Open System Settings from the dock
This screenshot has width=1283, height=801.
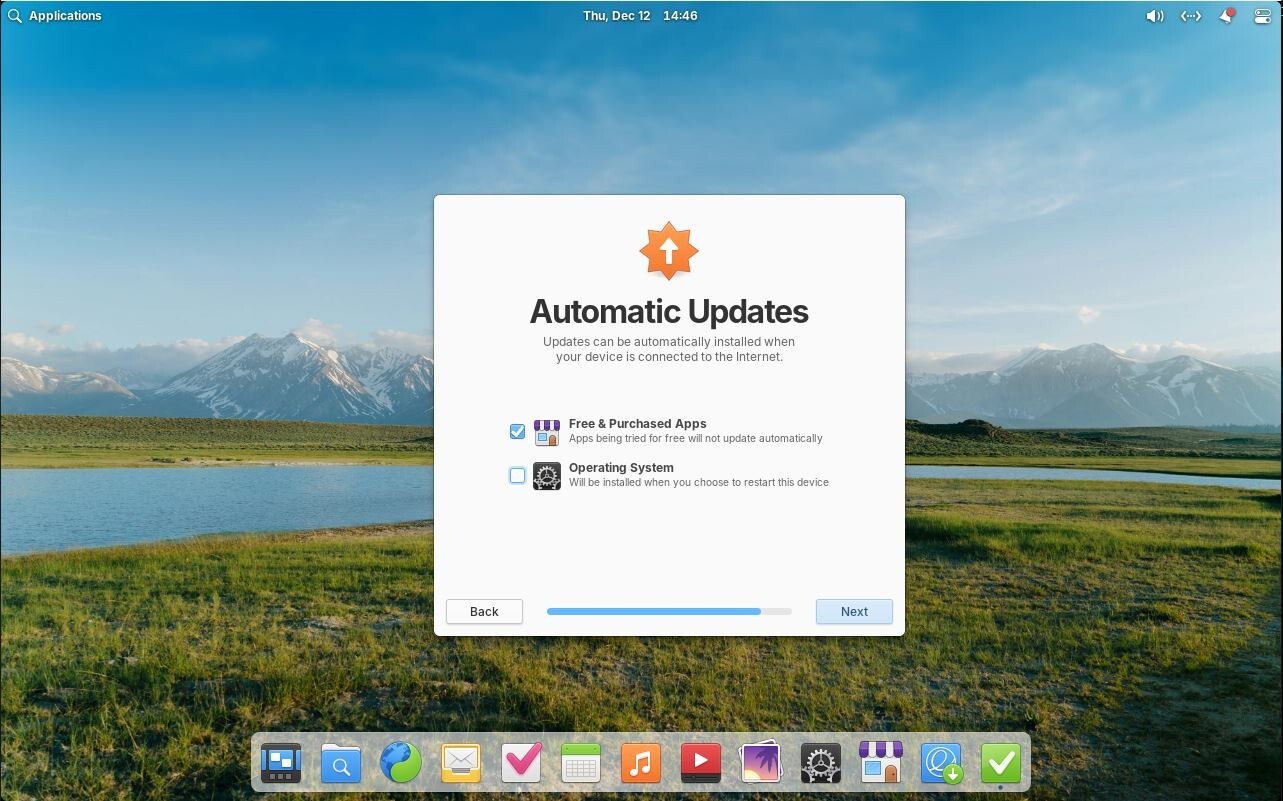(821, 763)
